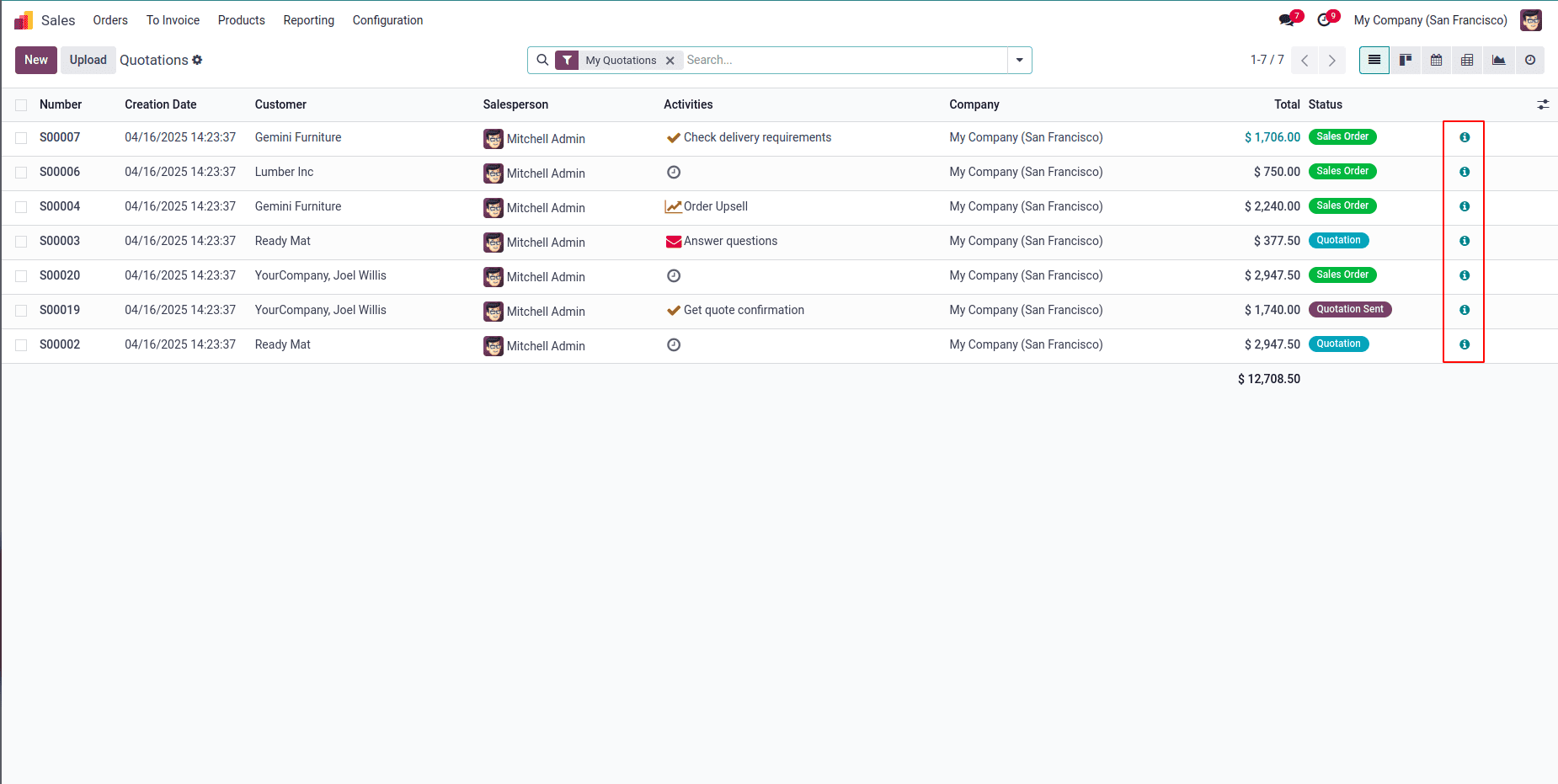
Task: Open the Products menu
Action: 241,20
